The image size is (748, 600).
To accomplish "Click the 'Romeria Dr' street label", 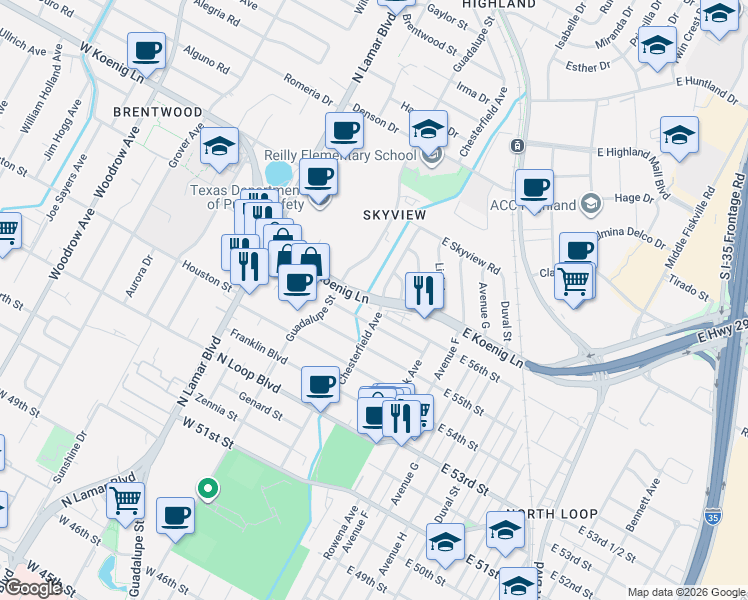I will pyautogui.click(x=308, y=89).
